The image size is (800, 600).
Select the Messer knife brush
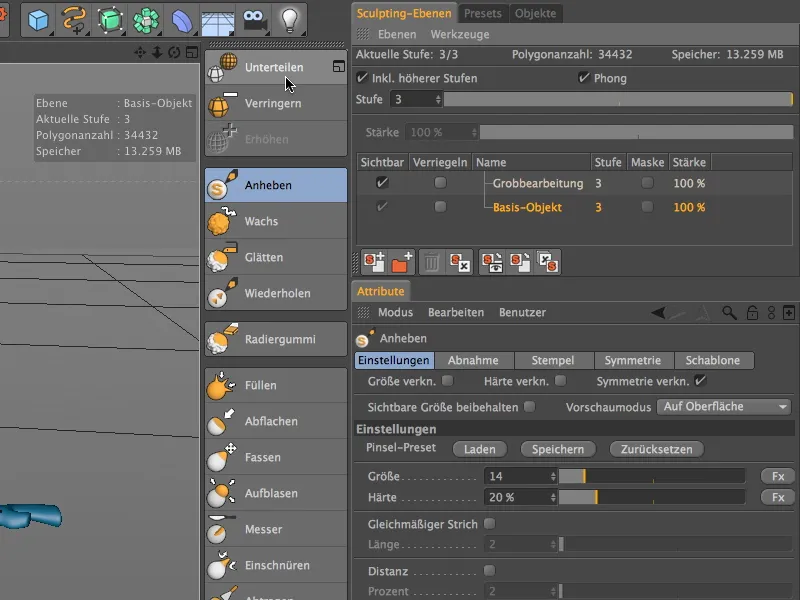276,530
